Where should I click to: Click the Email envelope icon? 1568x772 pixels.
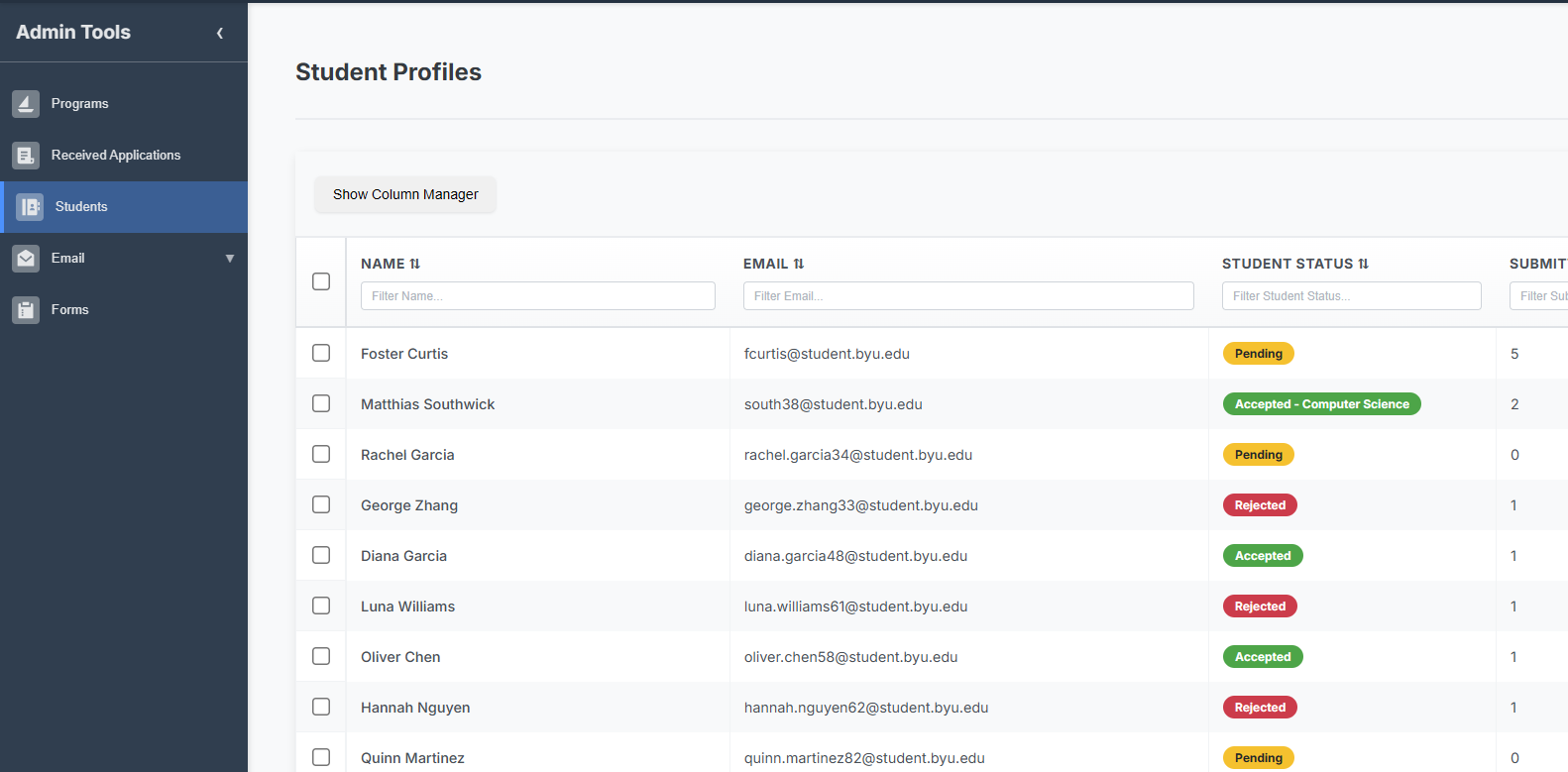point(26,259)
